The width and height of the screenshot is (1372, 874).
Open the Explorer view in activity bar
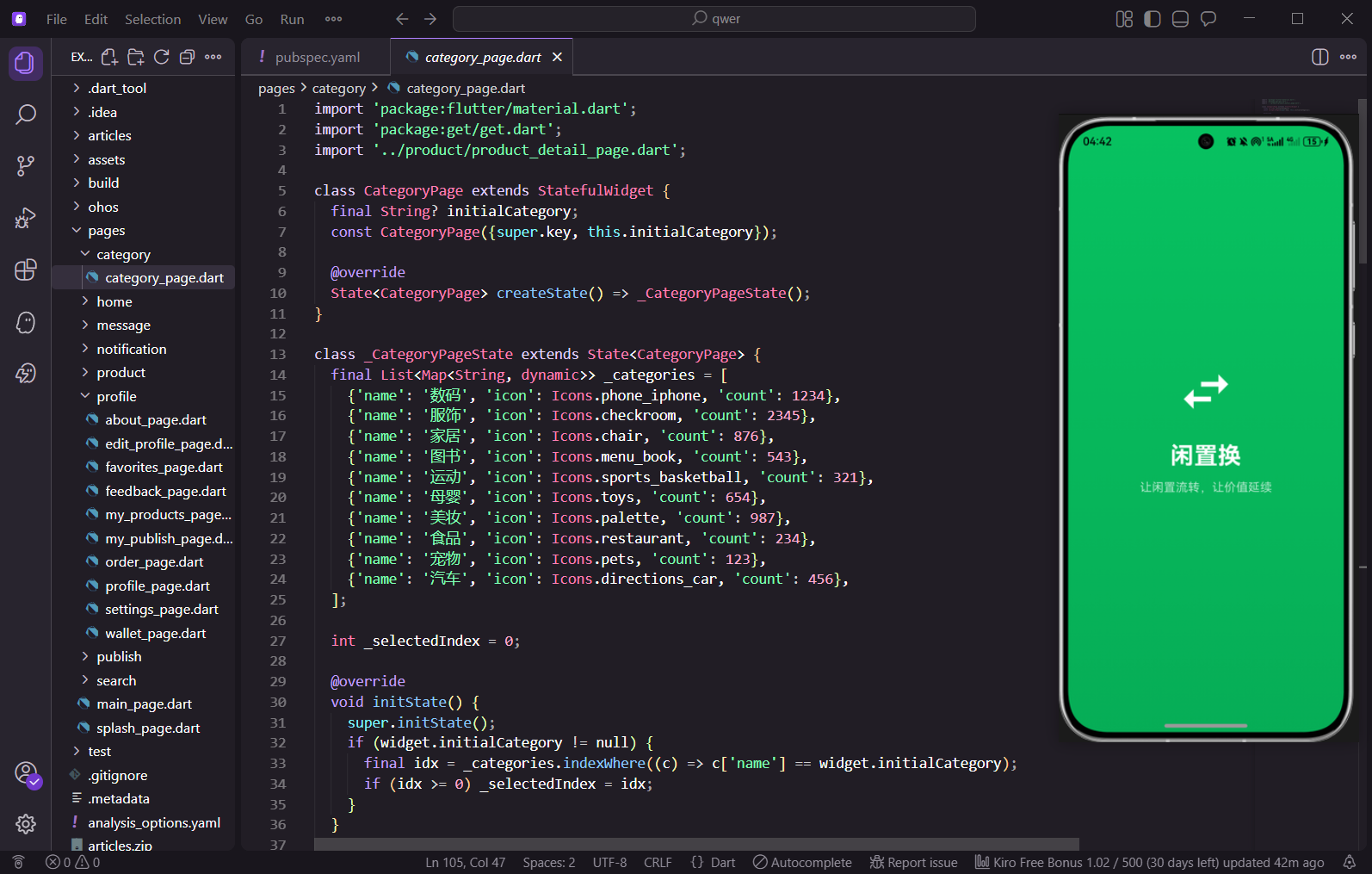pyautogui.click(x=25, y=63)
